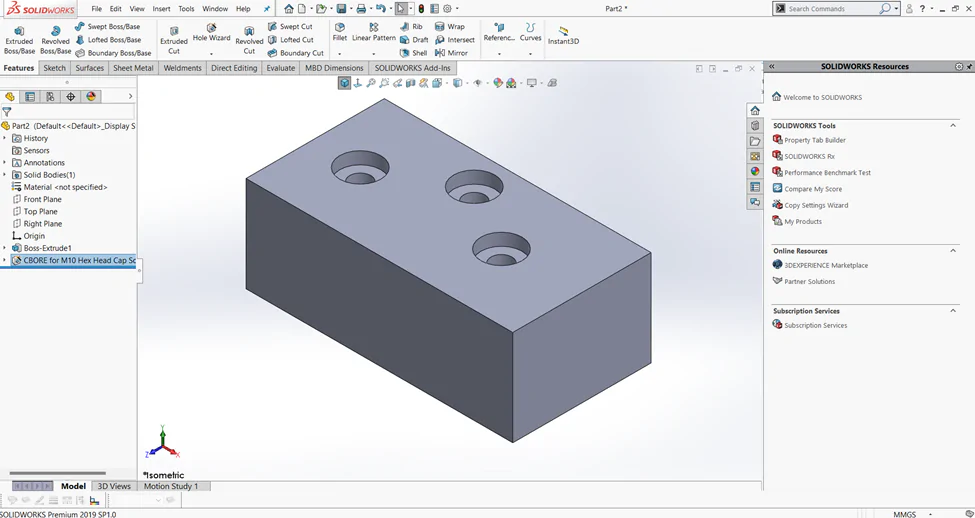Open the DisplayManager tab in the left panel

[91, 96]
